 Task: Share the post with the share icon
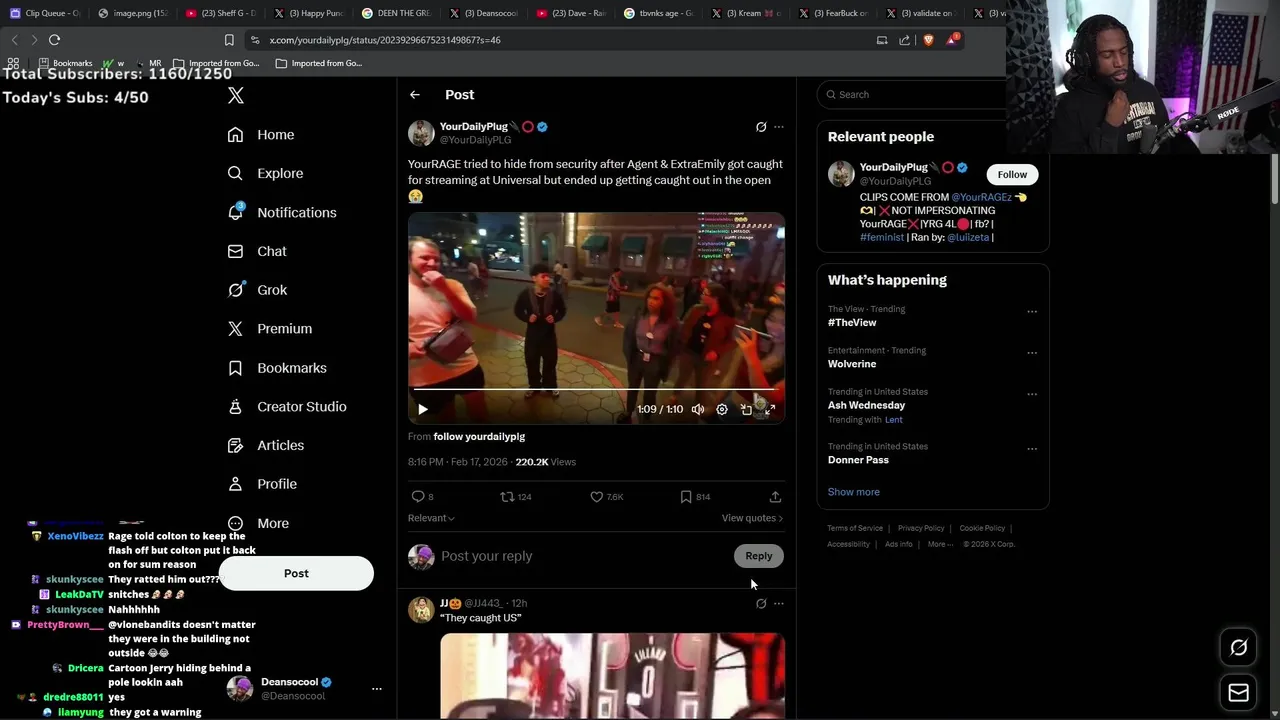click(775, 497)
